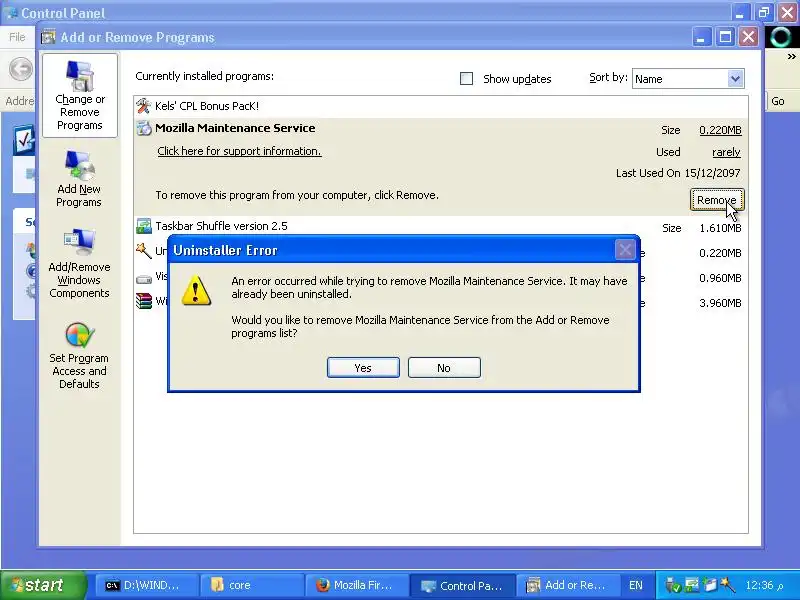800x600 pixels.
Task: Toggle the Show updates checkbox
Action: click(466, 79)
